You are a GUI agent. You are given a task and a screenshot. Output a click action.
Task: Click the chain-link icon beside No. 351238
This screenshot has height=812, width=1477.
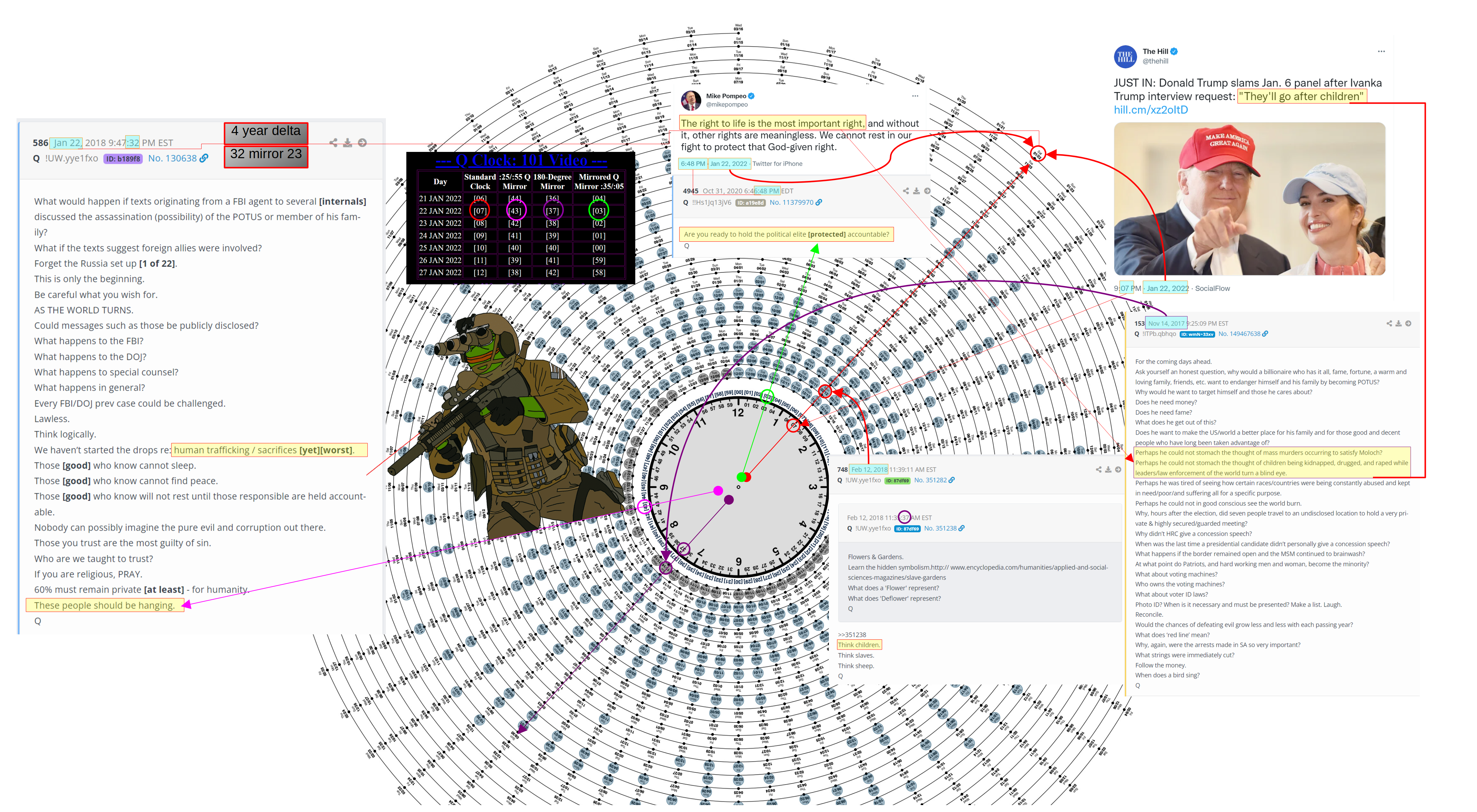coord(962,528)
